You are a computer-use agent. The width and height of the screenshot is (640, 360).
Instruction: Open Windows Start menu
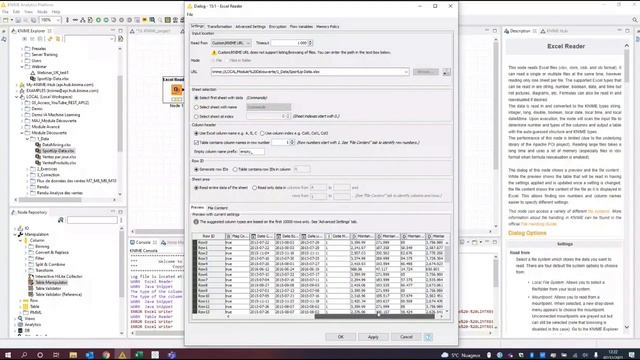click(8, 355)
